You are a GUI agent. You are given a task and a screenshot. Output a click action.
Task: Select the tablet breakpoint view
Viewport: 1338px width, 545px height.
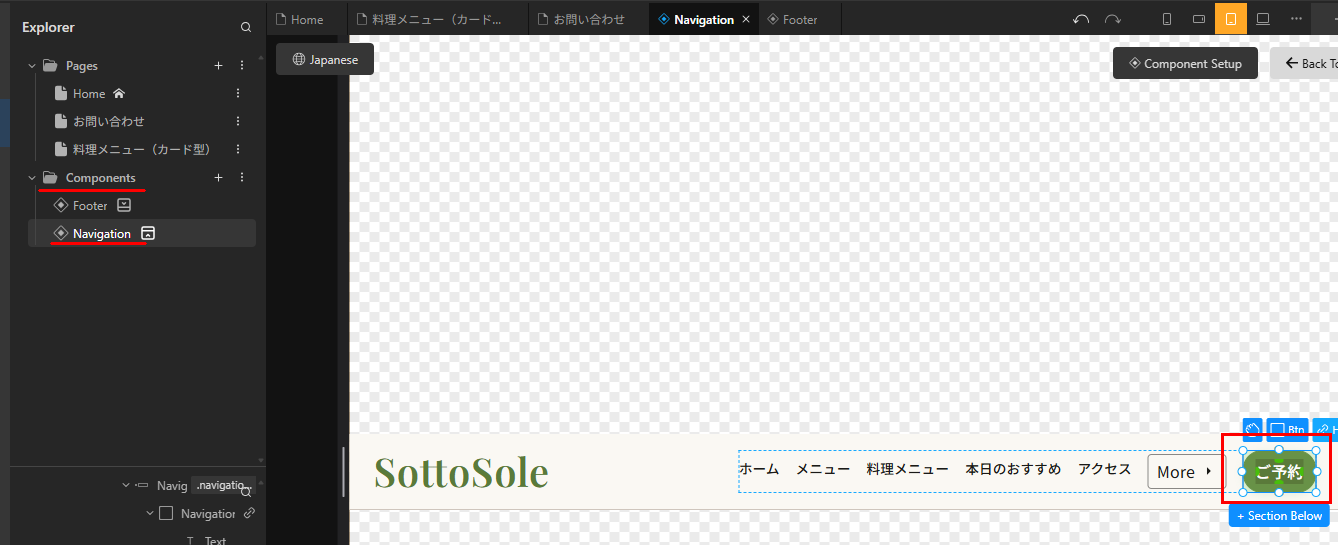click(1231, 19)
